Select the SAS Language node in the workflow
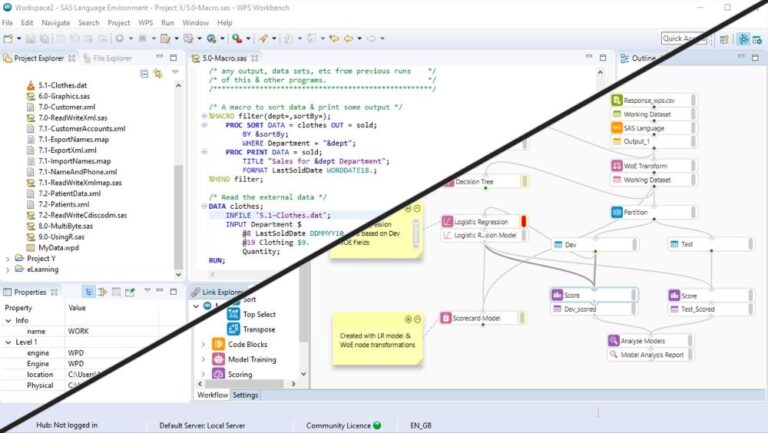The image size is (768, 433). tap(653, 128)
